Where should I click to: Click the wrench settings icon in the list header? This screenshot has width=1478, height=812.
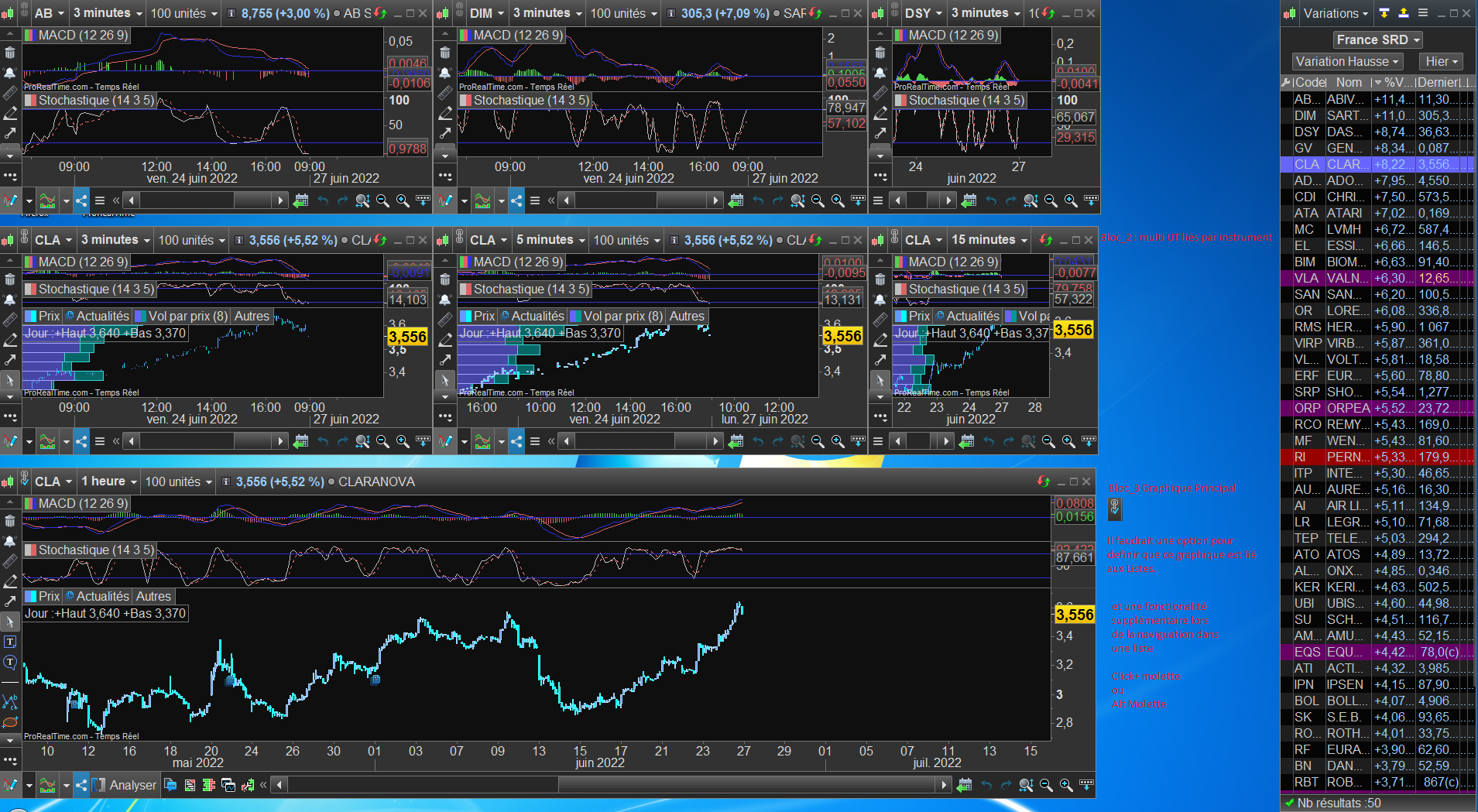tap(1286, 82)
